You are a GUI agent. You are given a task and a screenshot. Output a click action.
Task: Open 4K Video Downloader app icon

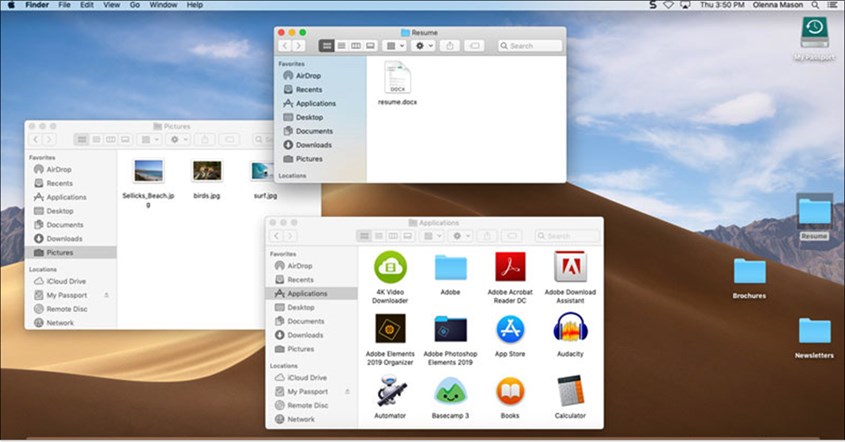point(390,267)
